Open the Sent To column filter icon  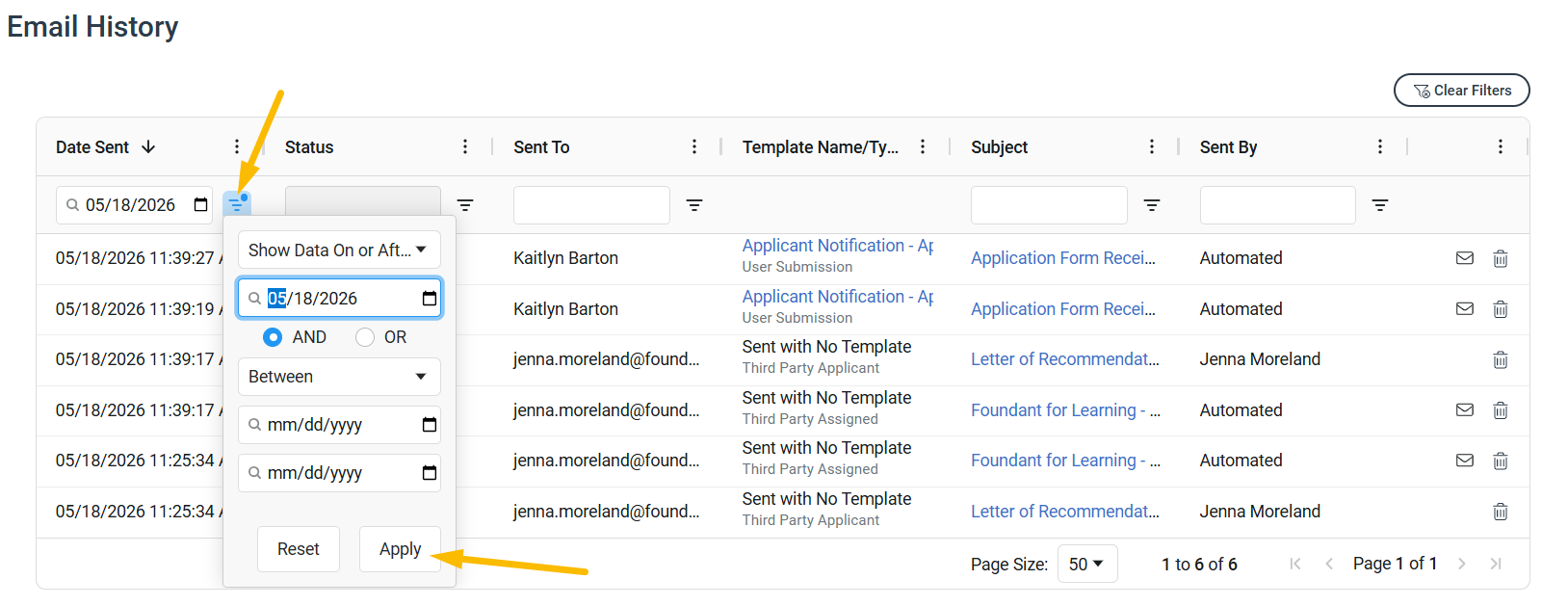(694, 205)
